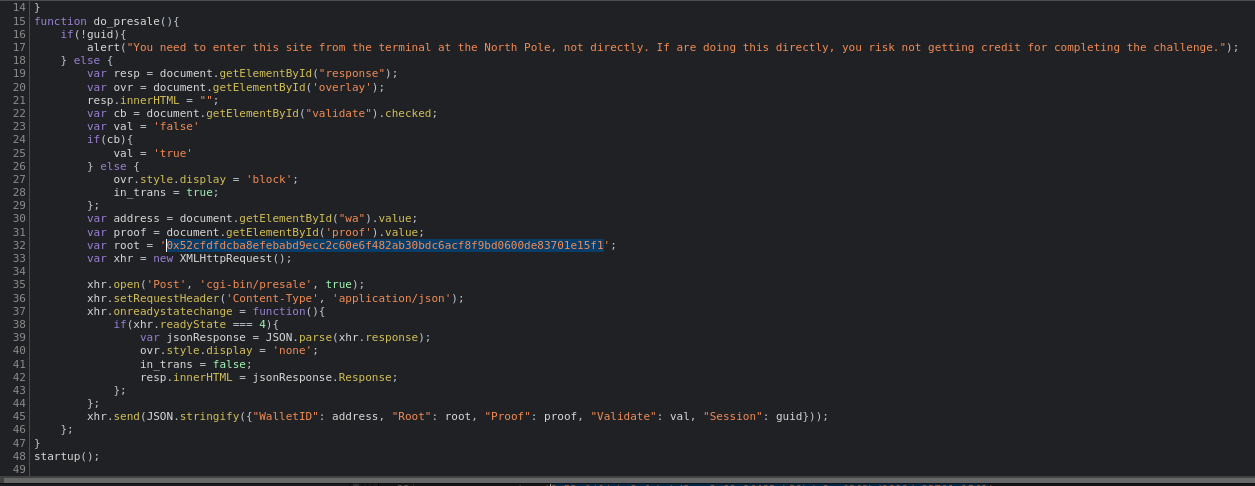The width and height of the screenshot is (1255, 486).
Task: Click the "Validate" key in the JSON payload
Action: (x=623, y=417)
